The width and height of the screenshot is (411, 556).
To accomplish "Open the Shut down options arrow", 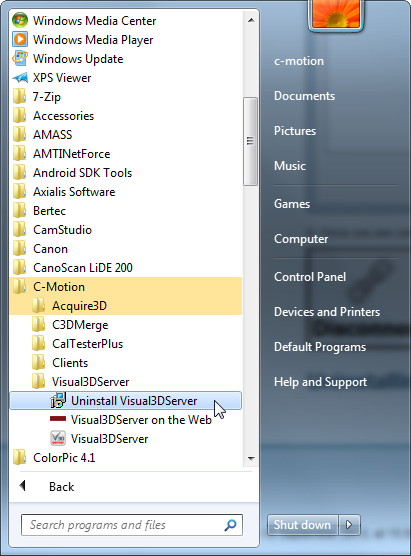I will (x=349, y=524).
